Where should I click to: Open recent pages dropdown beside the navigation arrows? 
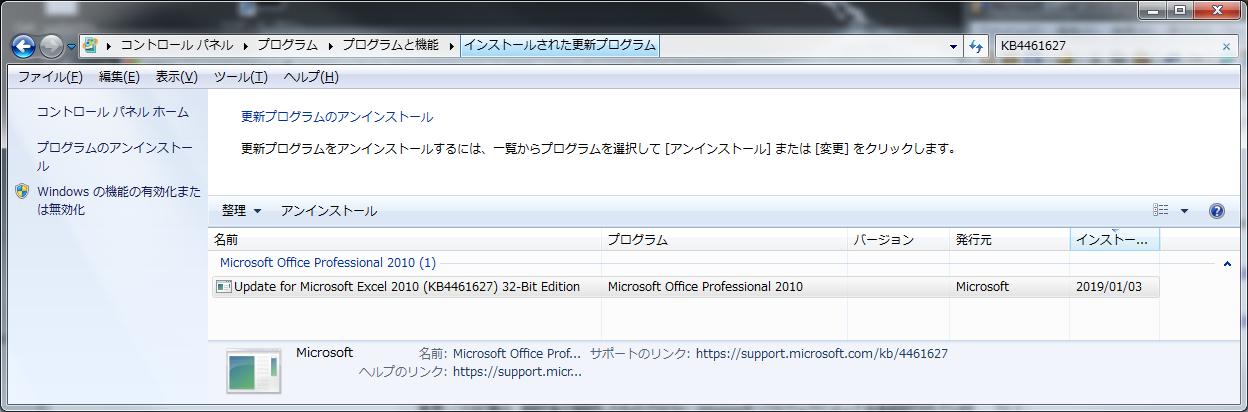[x=71, y=47]
